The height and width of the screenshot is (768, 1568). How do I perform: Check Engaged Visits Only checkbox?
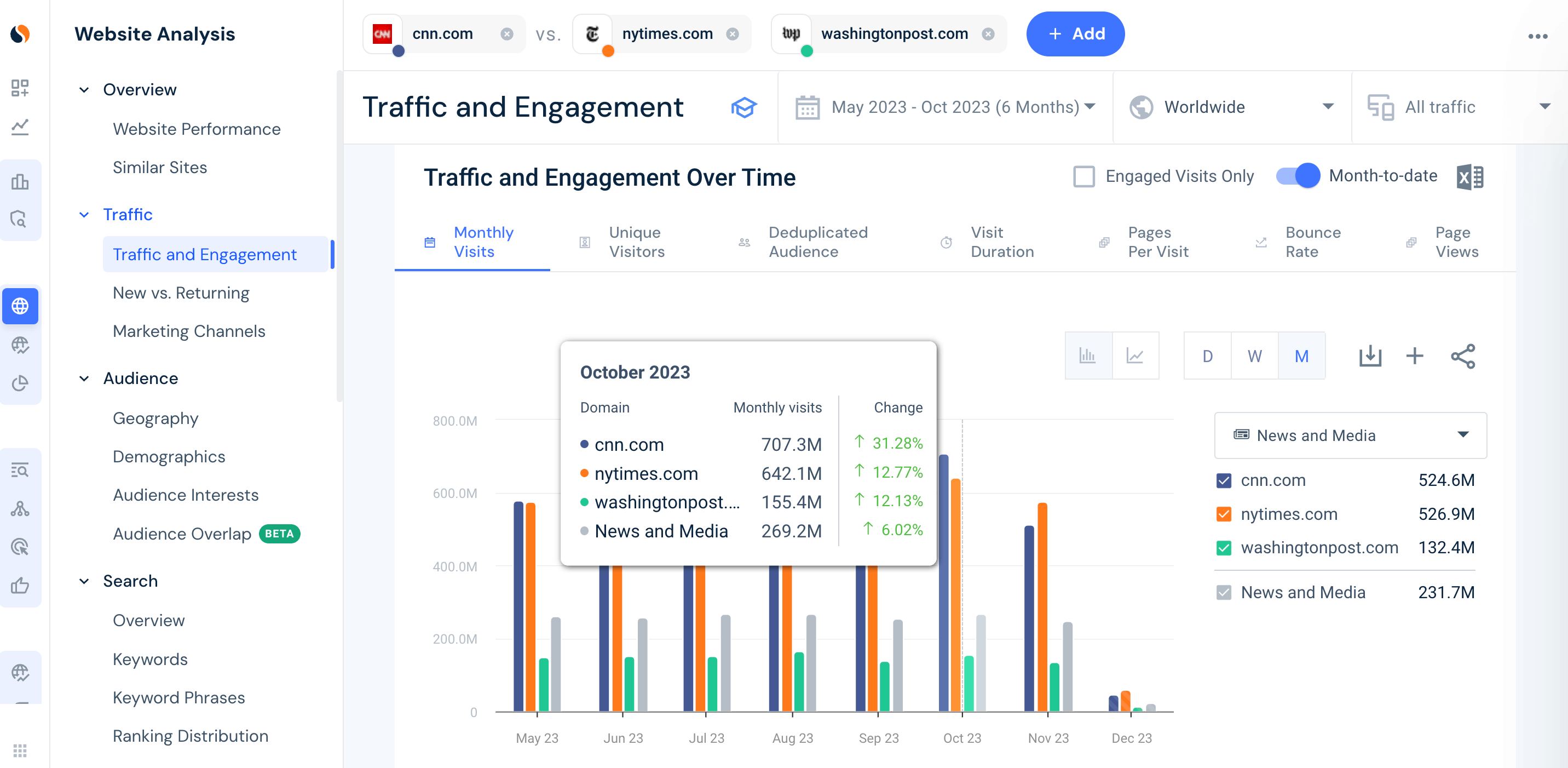coord(1083,176)
